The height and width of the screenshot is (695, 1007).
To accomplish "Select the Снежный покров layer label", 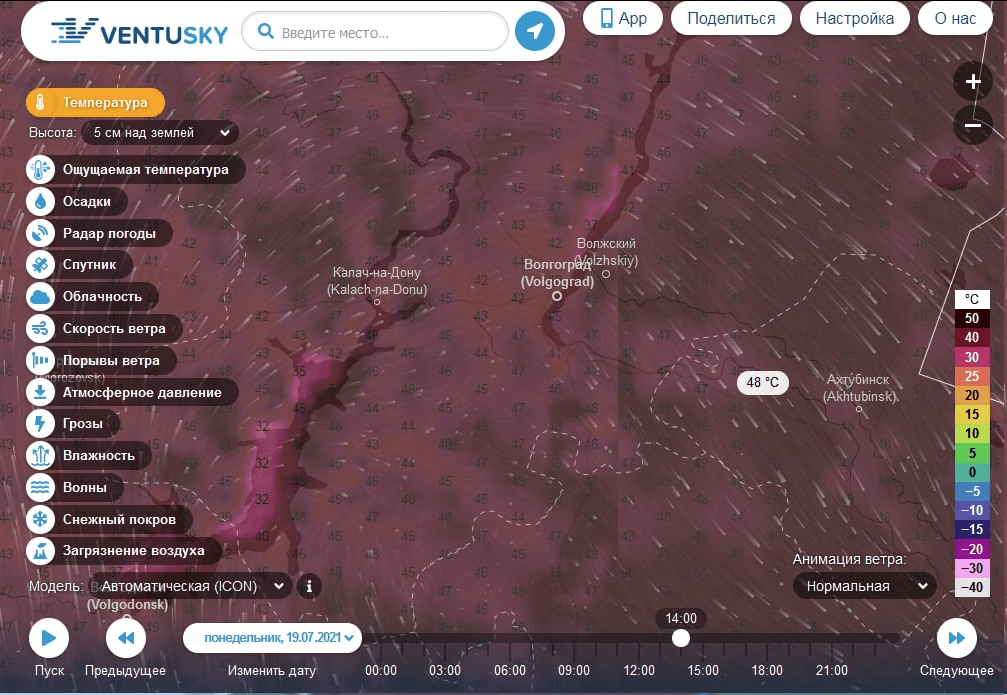I will point(119,519).
